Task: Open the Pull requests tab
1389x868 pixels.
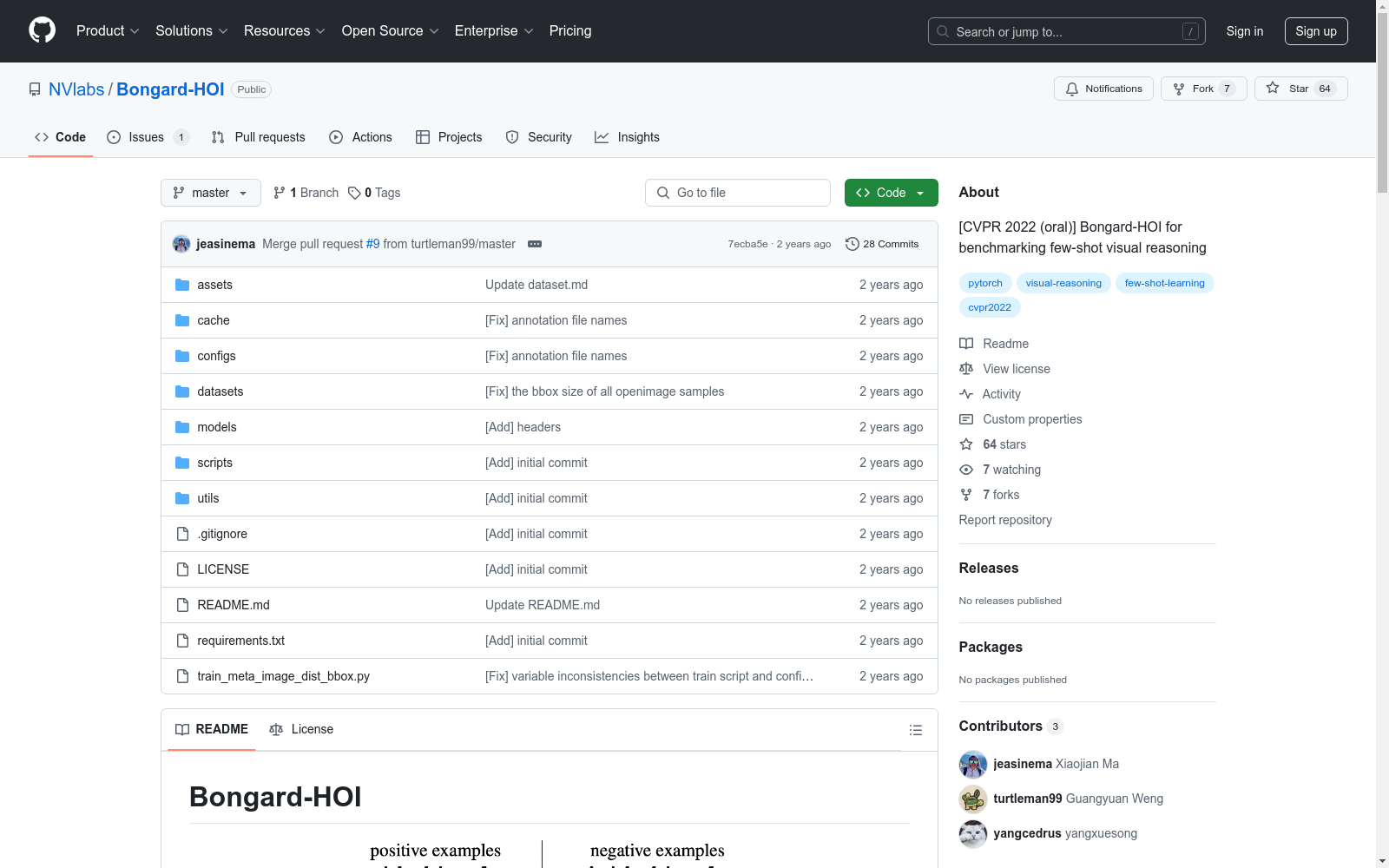Action: click(x=259, y=137)
